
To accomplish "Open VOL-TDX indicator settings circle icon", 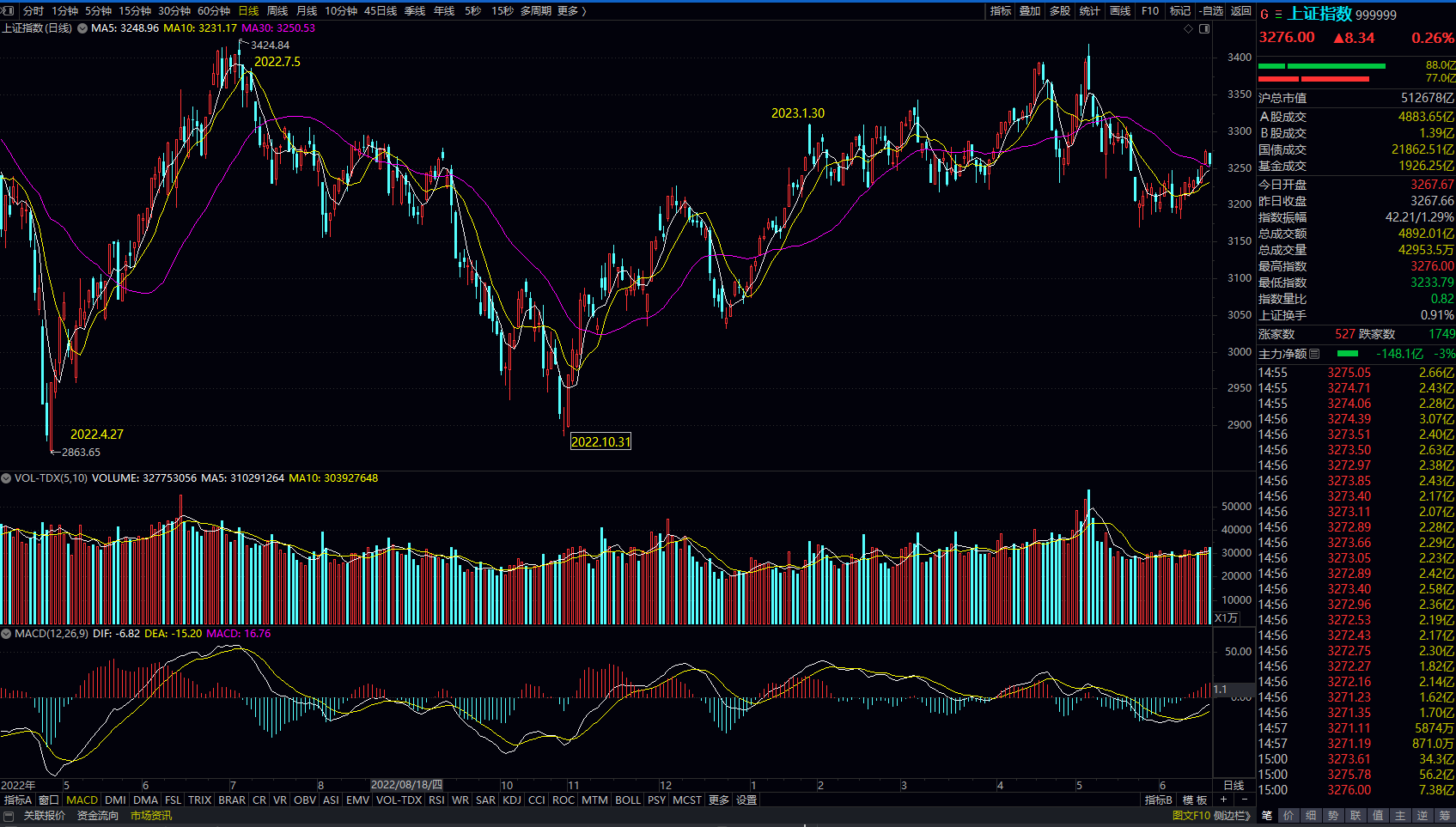I will point(6,478).
